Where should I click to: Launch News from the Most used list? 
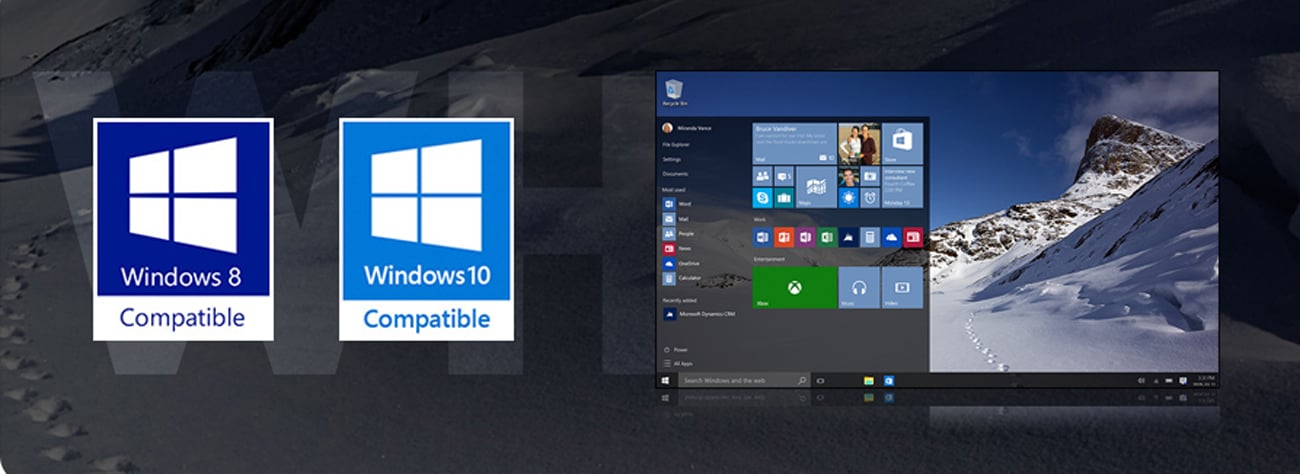[676, 248]
